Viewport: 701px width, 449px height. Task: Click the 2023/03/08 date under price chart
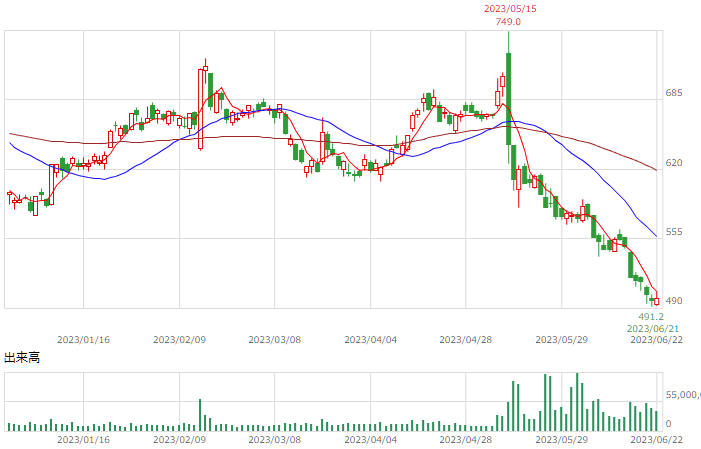pos(274,340)
